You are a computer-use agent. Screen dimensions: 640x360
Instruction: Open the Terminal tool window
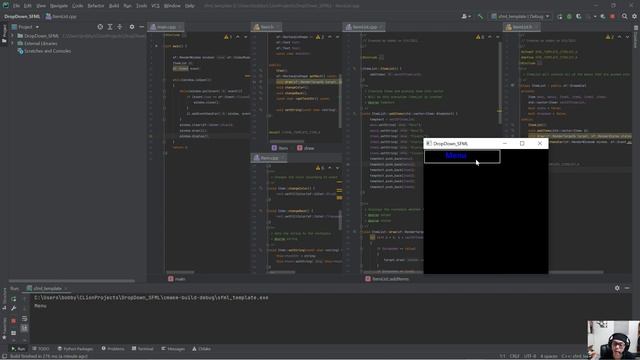(142, 349)
